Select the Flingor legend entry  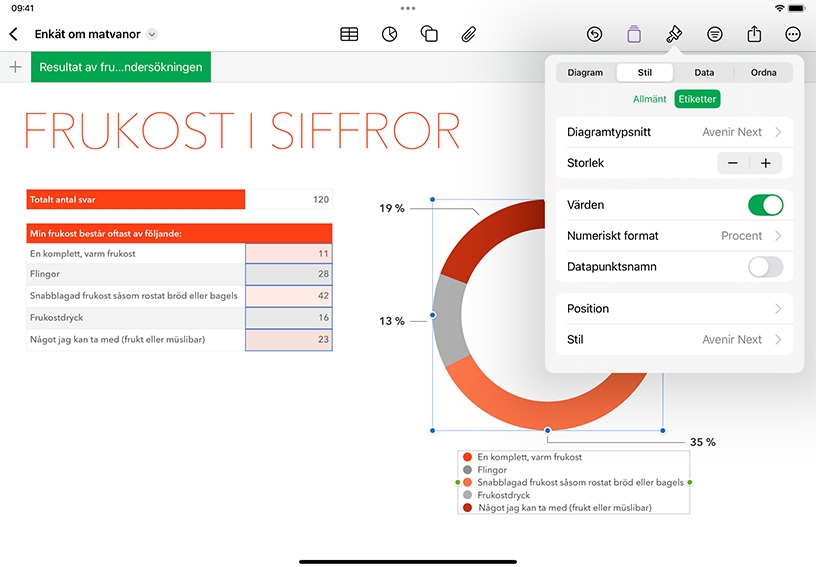pos(484,470)
